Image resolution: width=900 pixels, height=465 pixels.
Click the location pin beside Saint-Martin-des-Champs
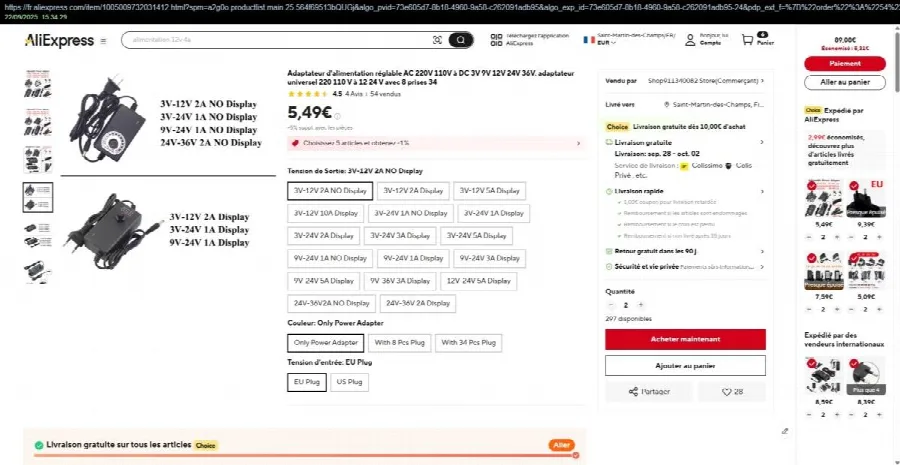click(666, 104)
